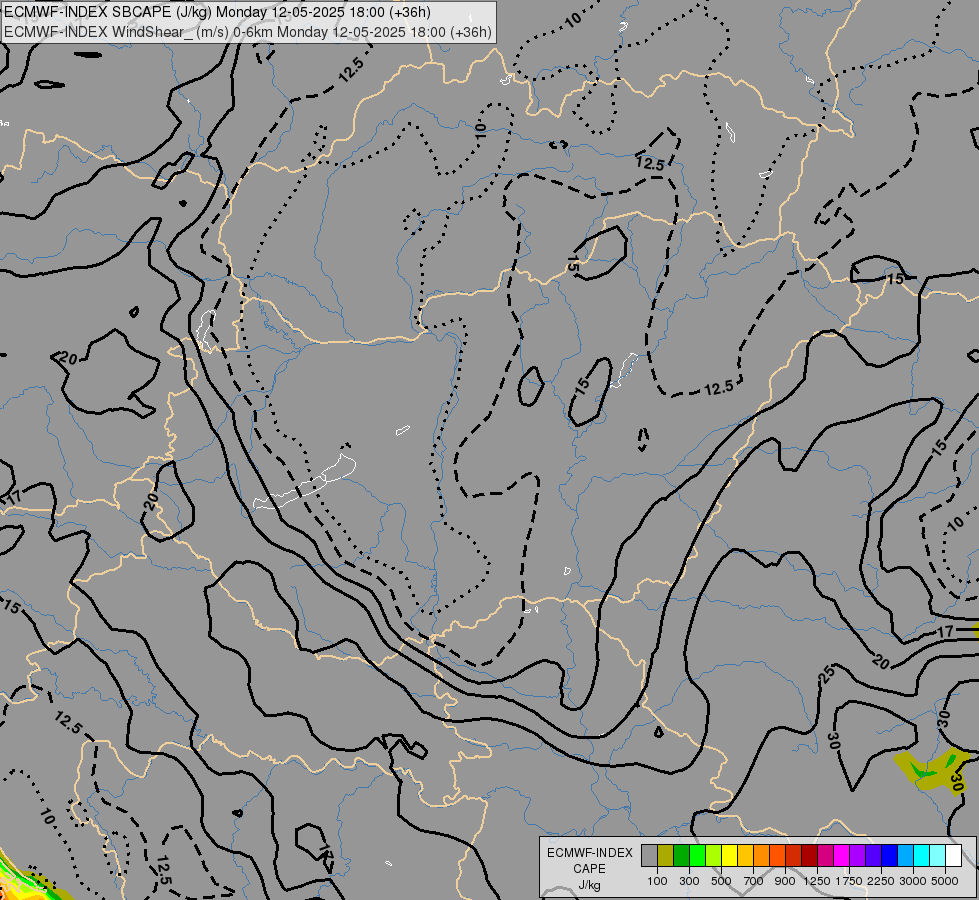Viewport: 979px width, 900px height.
Task: Click the 1250 legend value
Action: tap(817, 881)
